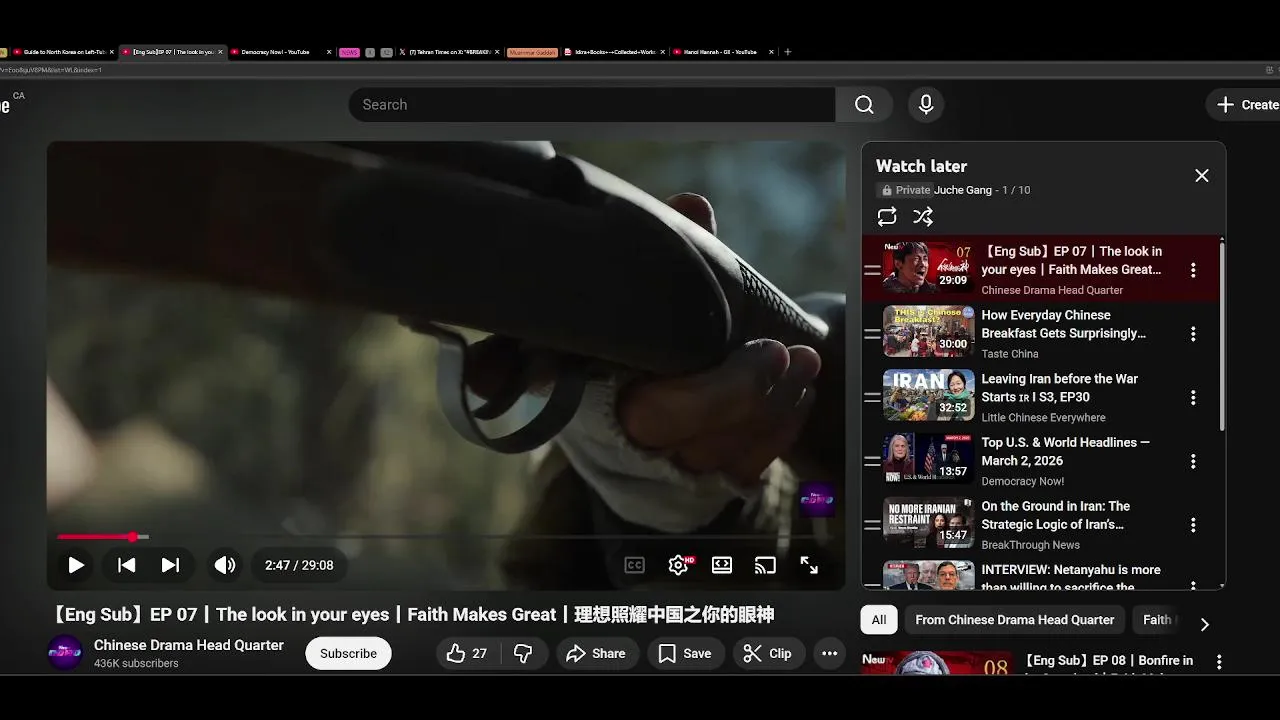1280x720 pixels.
Task: Open the pink NEWS tab group
Action: [349, 52]
